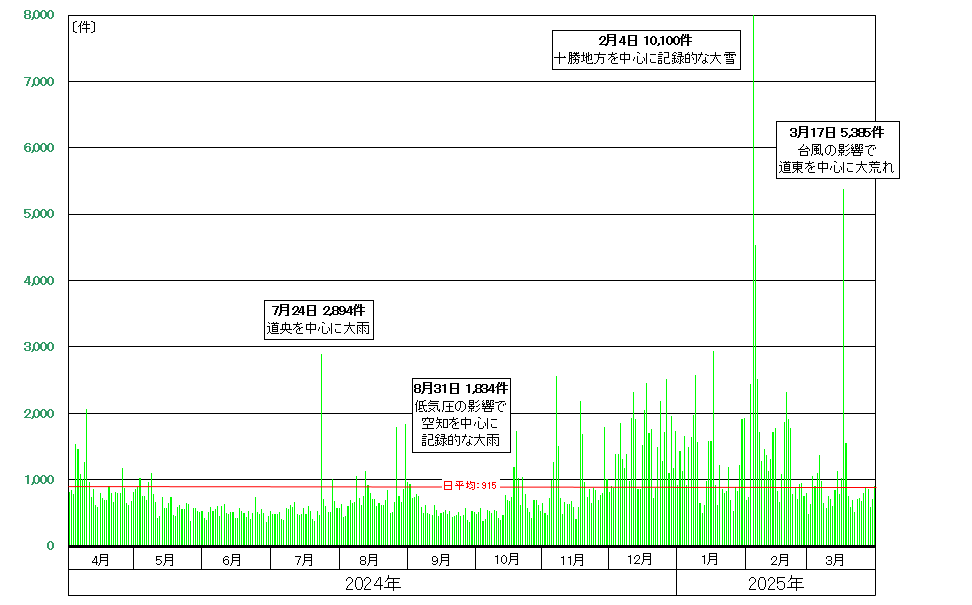Click the "6,000" y-axis label
Screen dimensions: 972x605
click(x=38, y=148)
